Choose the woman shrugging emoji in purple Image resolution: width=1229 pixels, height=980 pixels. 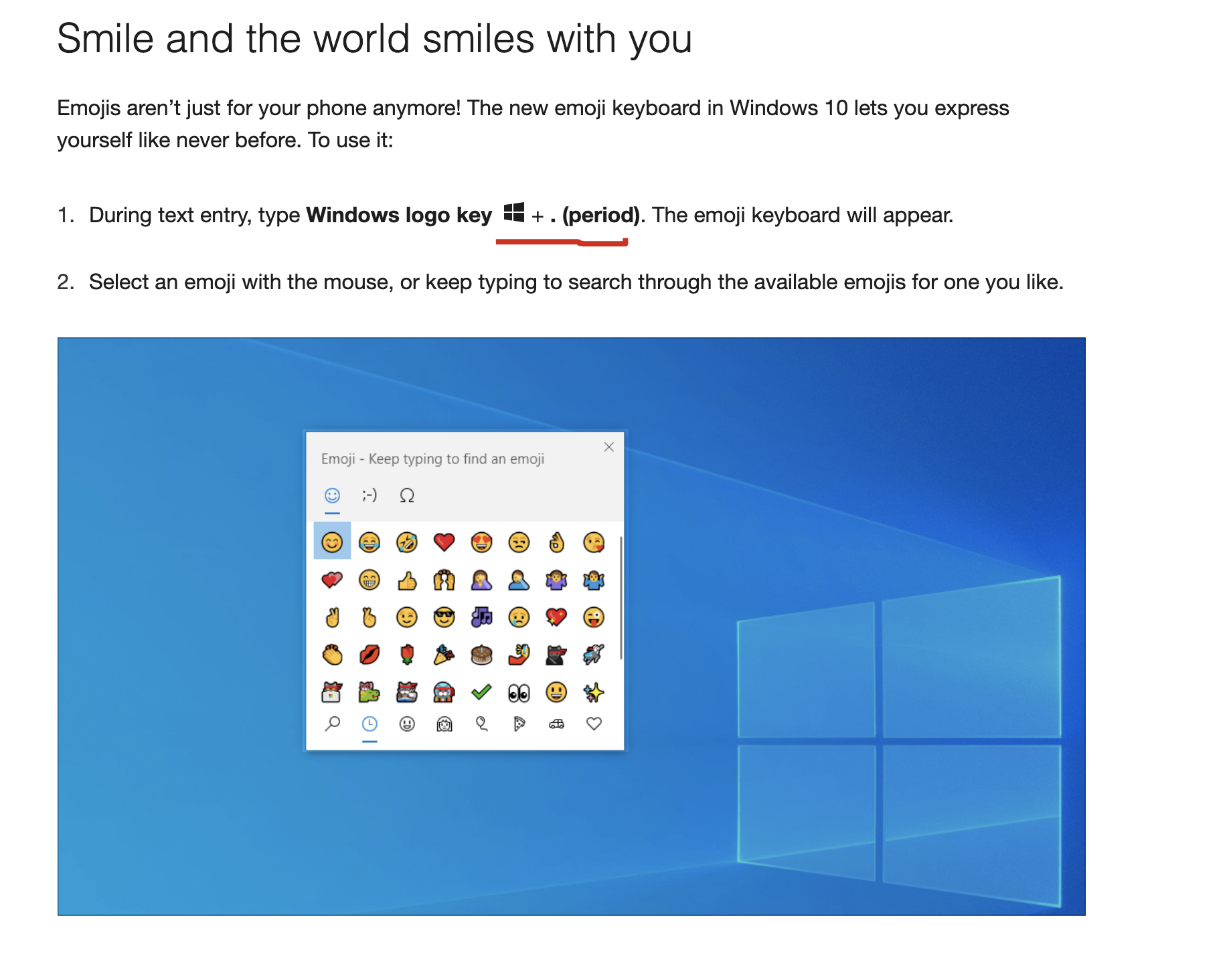(x=556, y=579)
